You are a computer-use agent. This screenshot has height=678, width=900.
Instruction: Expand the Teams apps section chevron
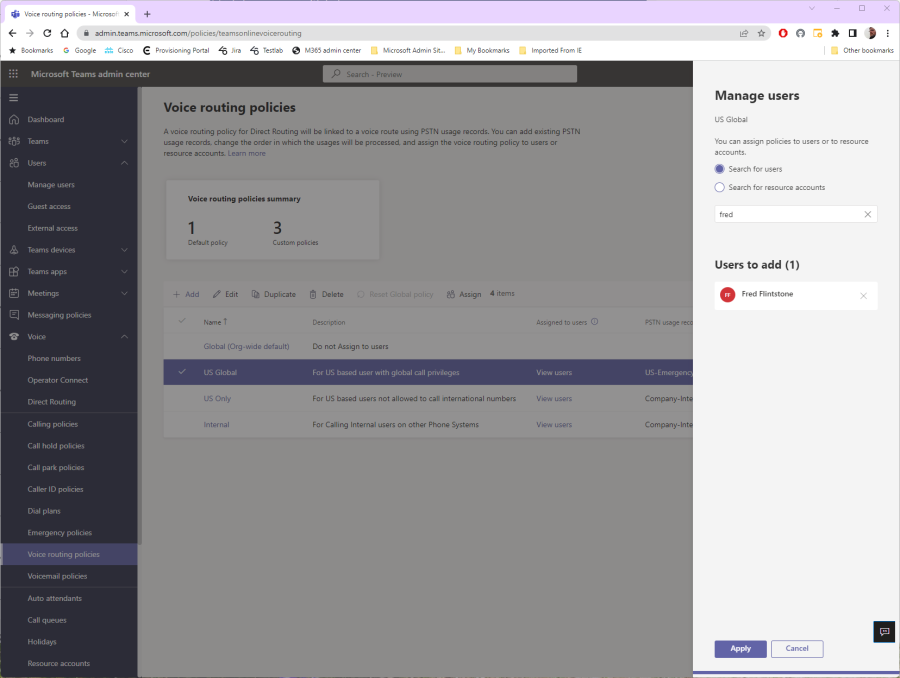[x=125, y=272]
